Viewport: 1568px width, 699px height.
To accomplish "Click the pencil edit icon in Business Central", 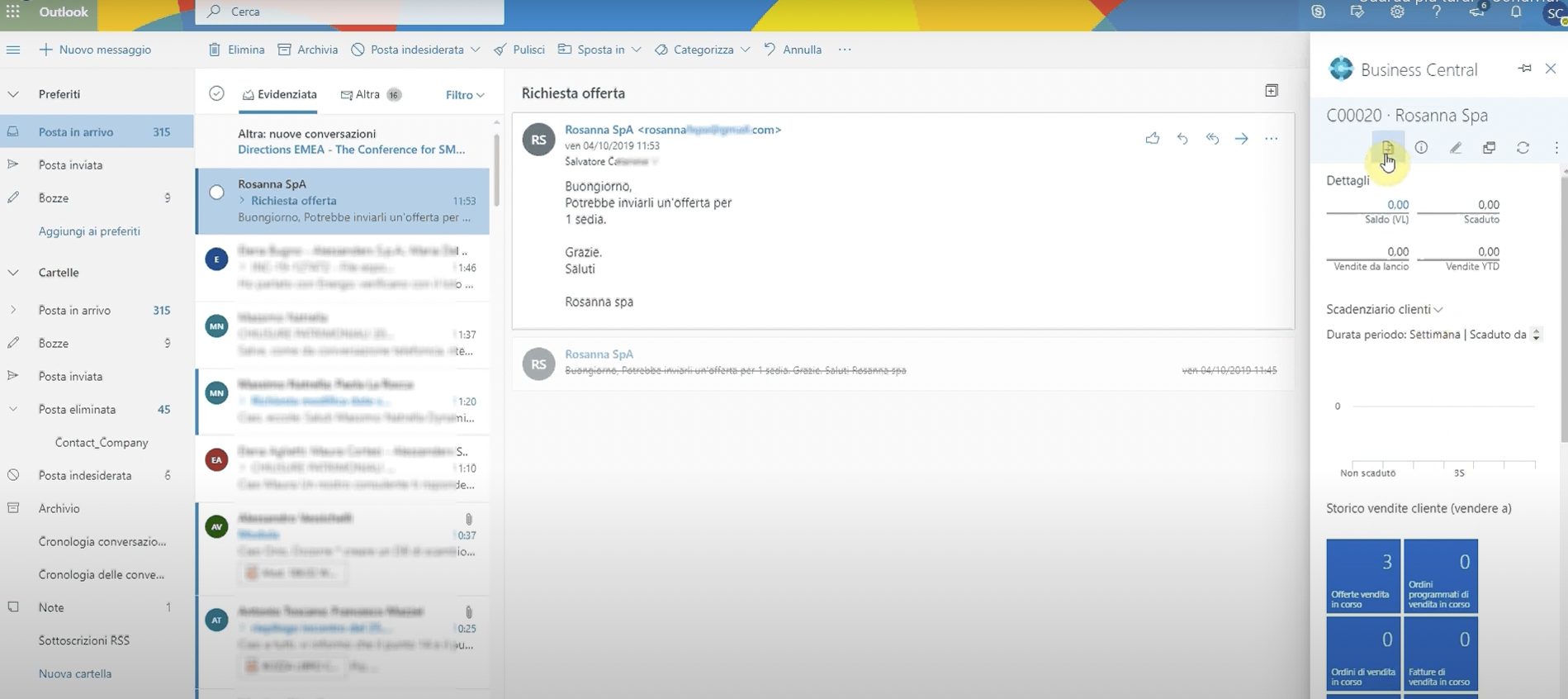I will [1455, 148].
